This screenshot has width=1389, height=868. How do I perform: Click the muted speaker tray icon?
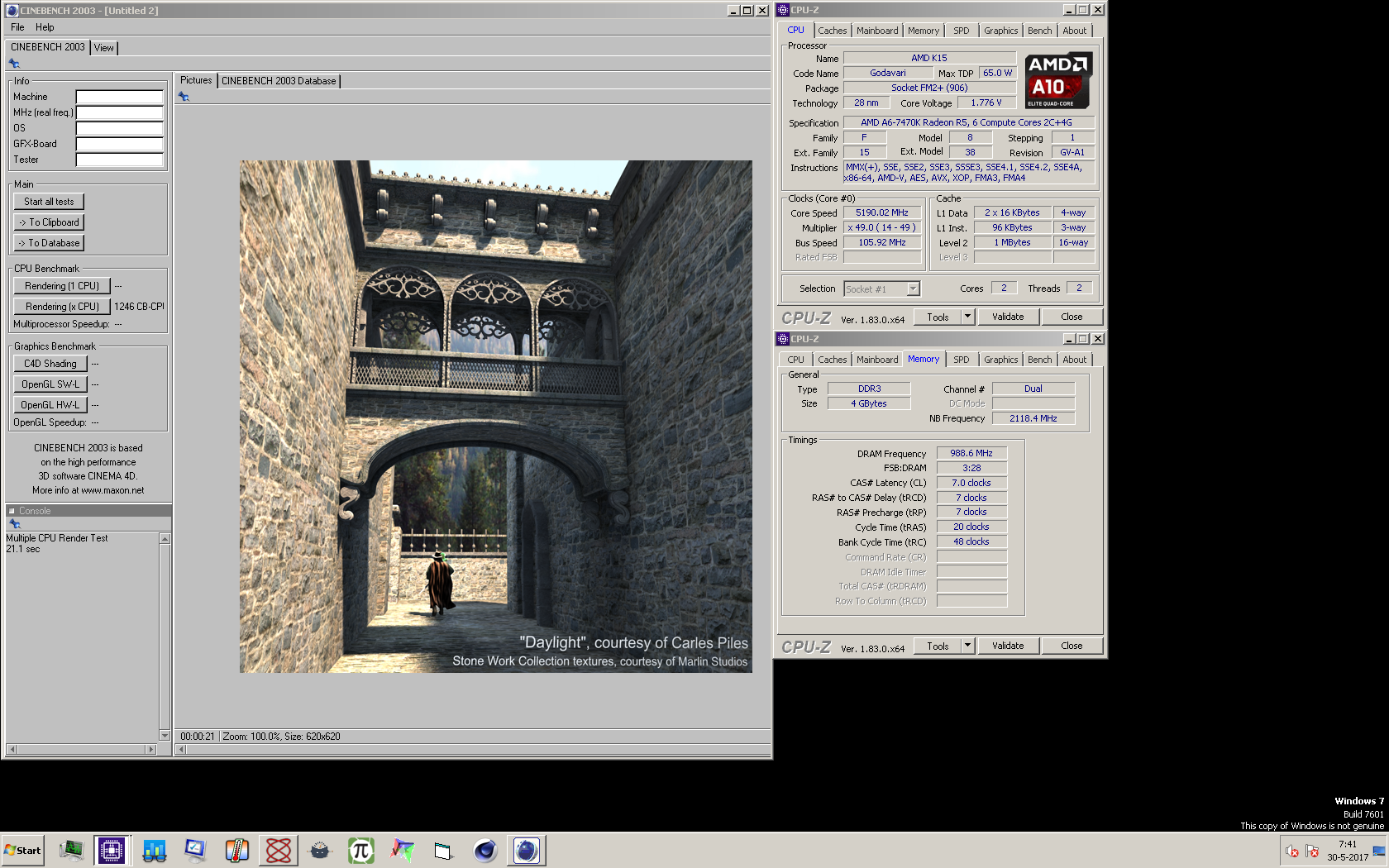click(x=1292, y=851)
